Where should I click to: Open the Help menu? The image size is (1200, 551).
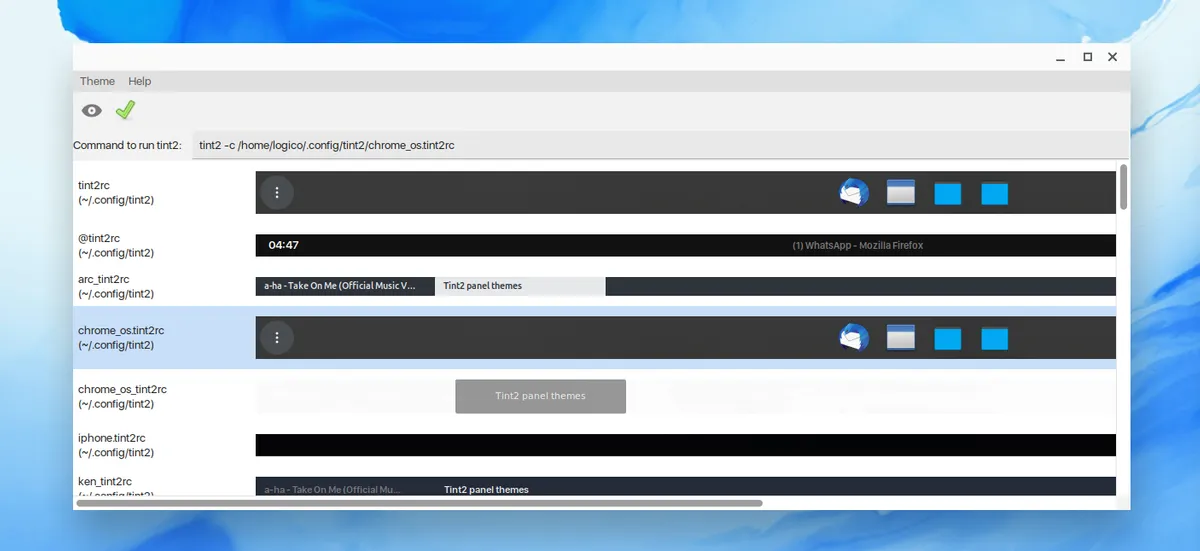click(x=140, y=81)
